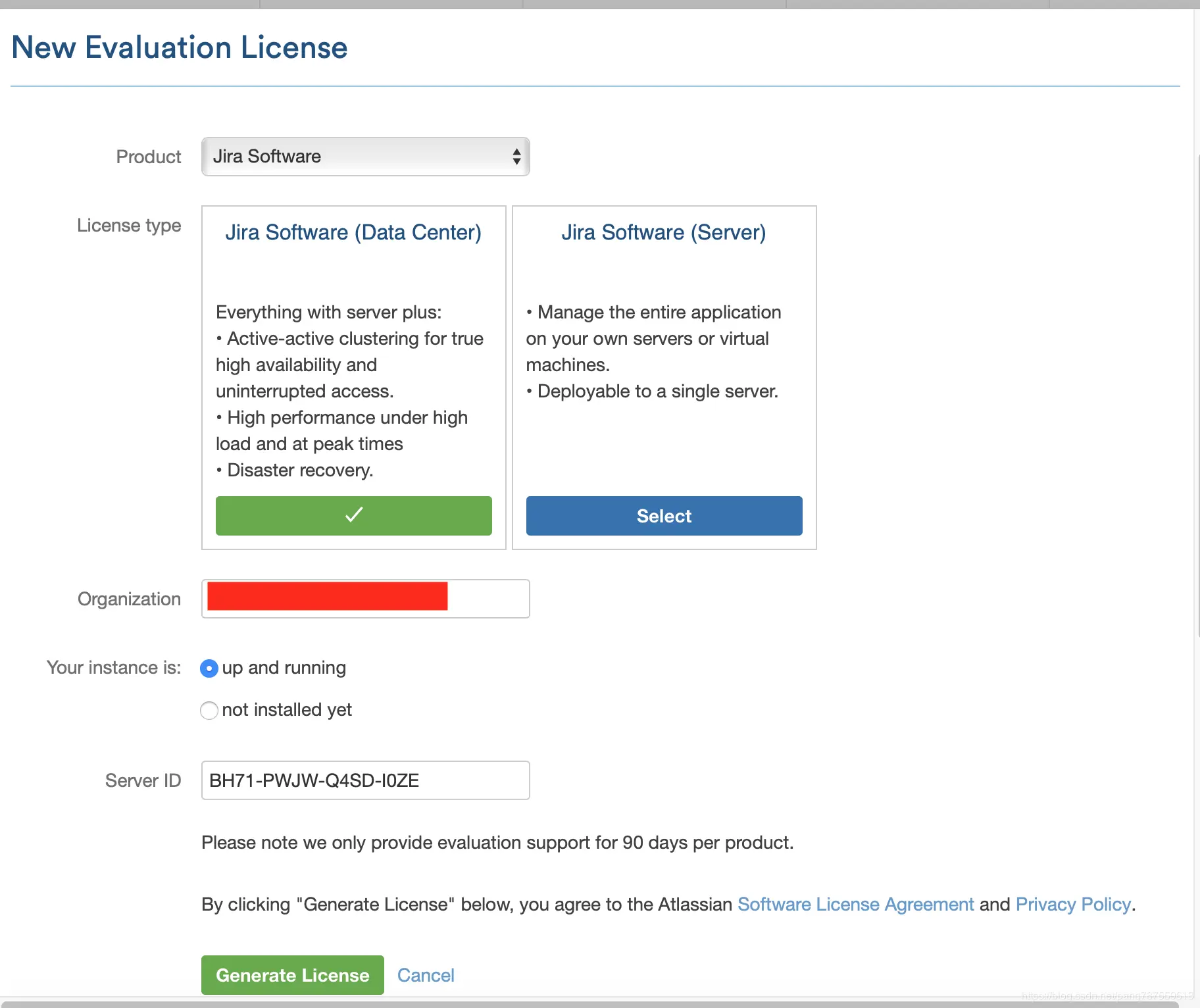Click the 90 days evaluation support note
1200x1008 pixels.
click(x=497, y=842)
